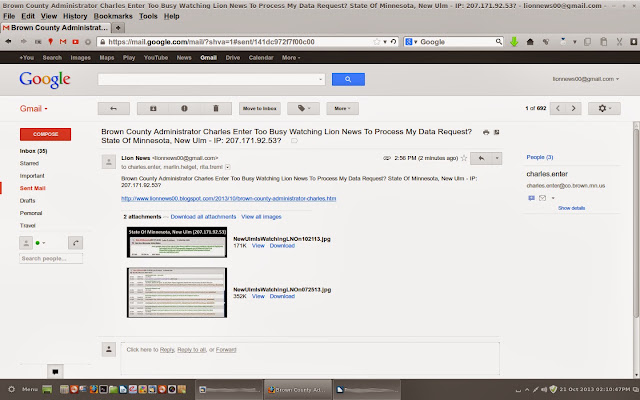Download NewUlmIsWatchingLNOn102113.jpg attachment

(282, 246)
